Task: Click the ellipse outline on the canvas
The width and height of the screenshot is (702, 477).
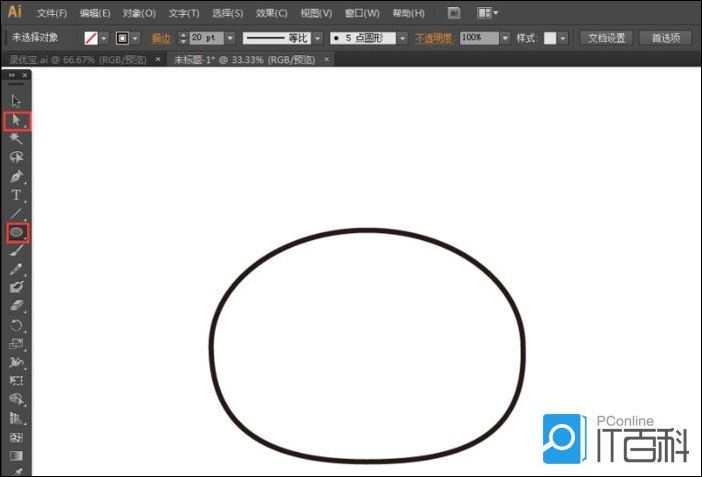Action: [367, 230]
